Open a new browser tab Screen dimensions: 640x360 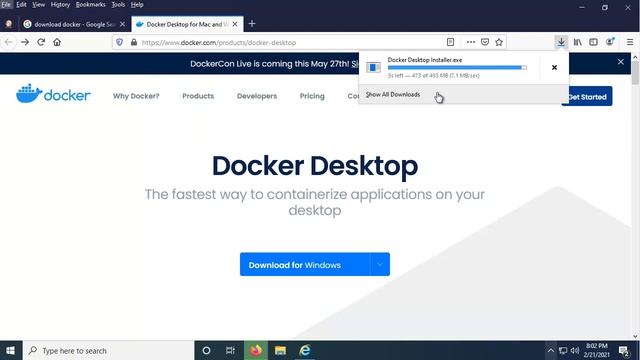pos(252,24)
